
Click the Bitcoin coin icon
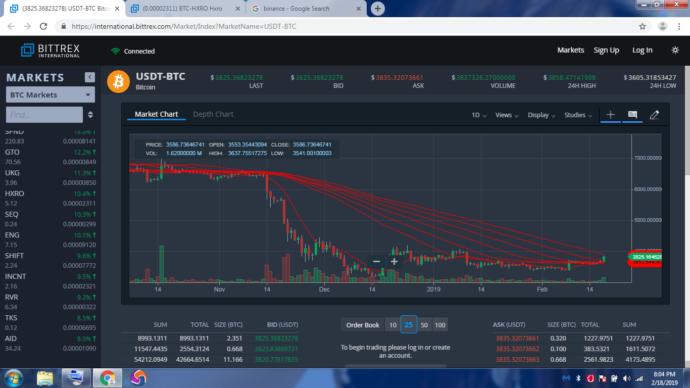pos(118,81)
